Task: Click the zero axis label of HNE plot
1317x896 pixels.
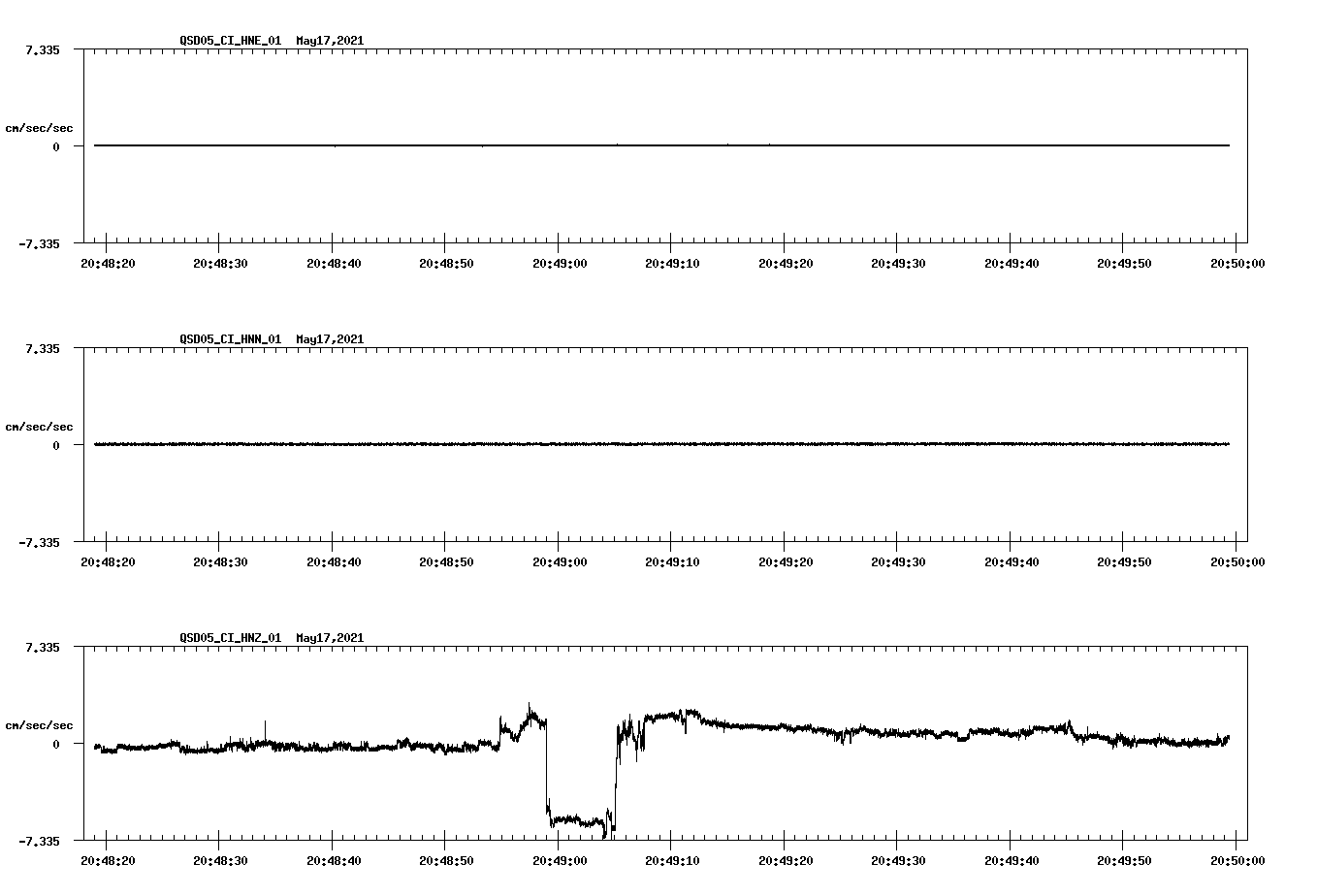Action: pyautogui.click(x=56, y=147)
